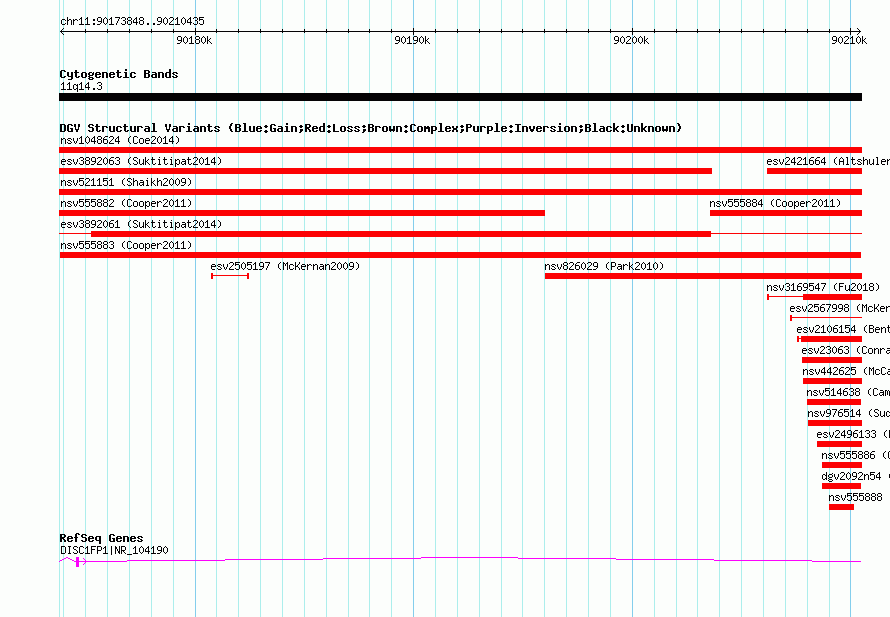Select variant nsv555882 (Cooper2011) label
The image size is (890, 617).
tap(126, 203)
